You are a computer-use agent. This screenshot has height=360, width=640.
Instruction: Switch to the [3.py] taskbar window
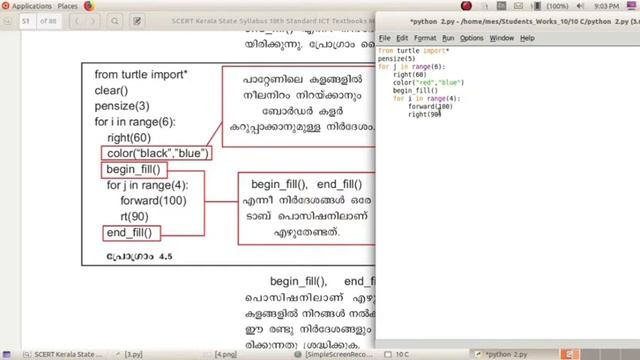[129, 354]
